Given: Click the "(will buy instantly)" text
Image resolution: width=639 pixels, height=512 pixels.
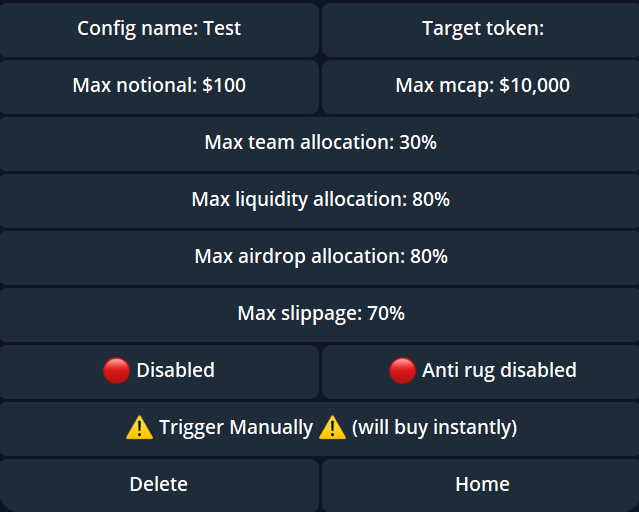Looking at the screenshot, I should pyautogui.click(x=434, y=427).
